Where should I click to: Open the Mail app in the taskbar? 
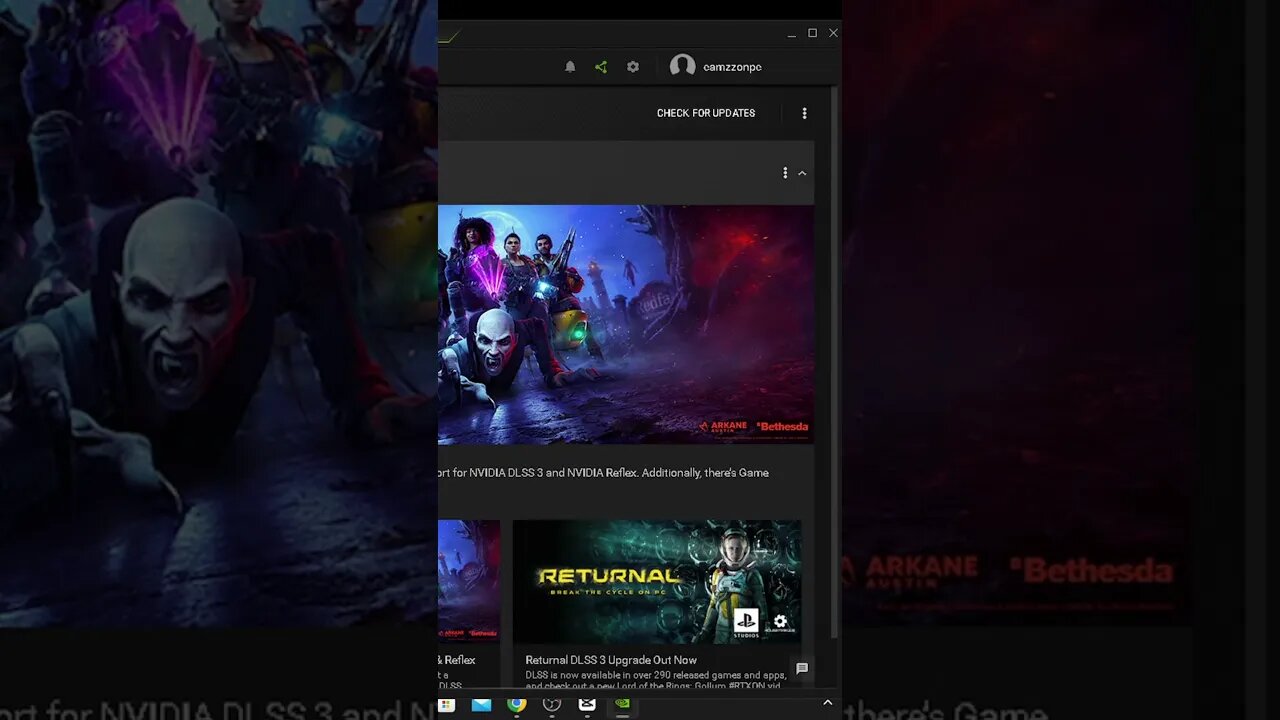481,704
